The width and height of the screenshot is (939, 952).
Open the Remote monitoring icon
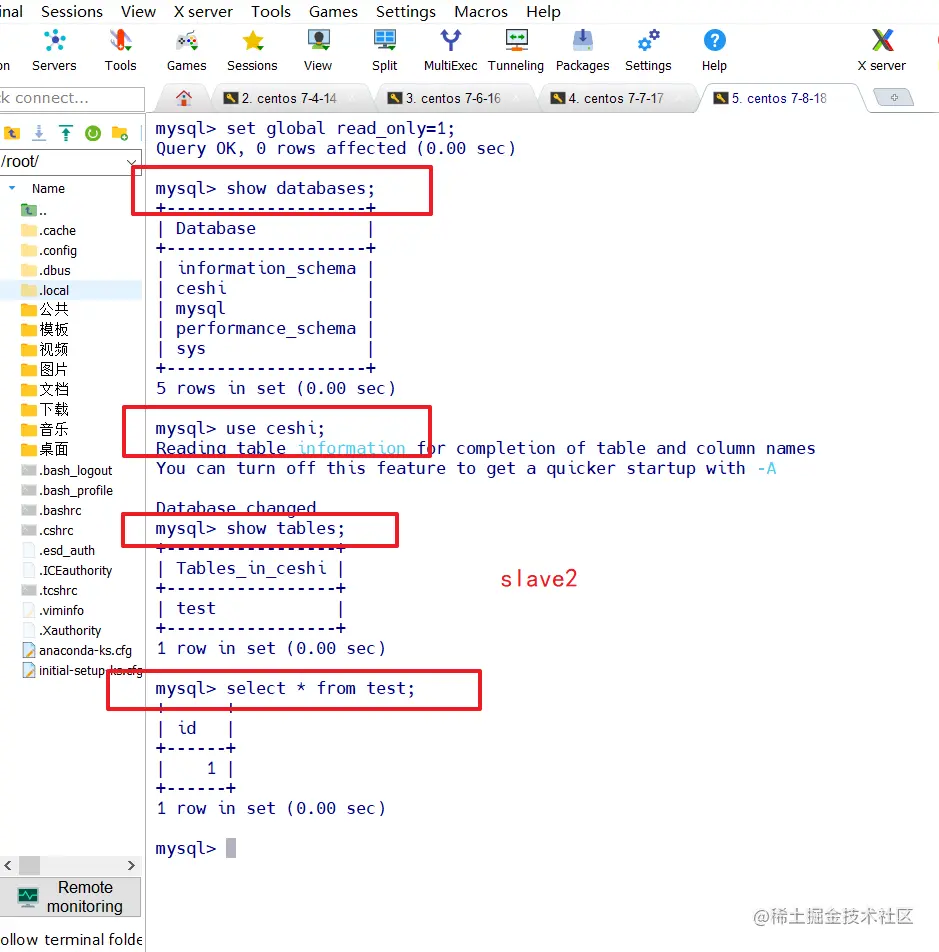(x=28, y=897)
